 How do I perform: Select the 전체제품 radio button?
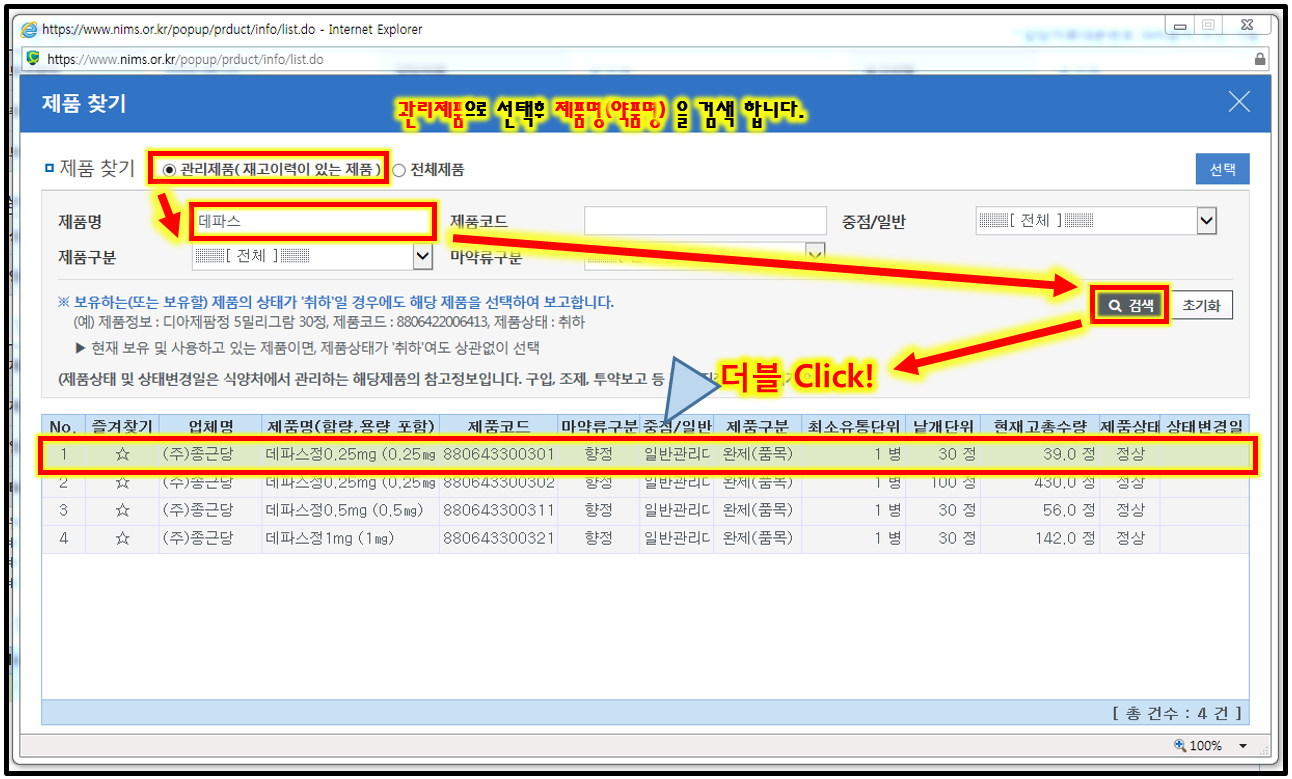click(399, 170)
